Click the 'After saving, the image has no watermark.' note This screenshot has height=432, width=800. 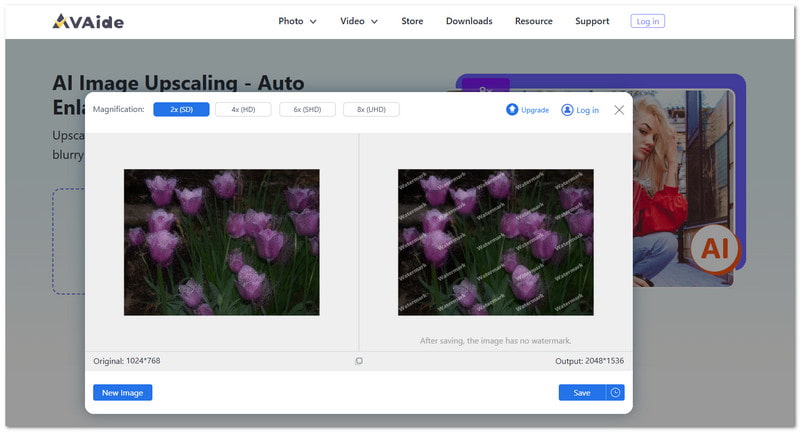[495, 341]
